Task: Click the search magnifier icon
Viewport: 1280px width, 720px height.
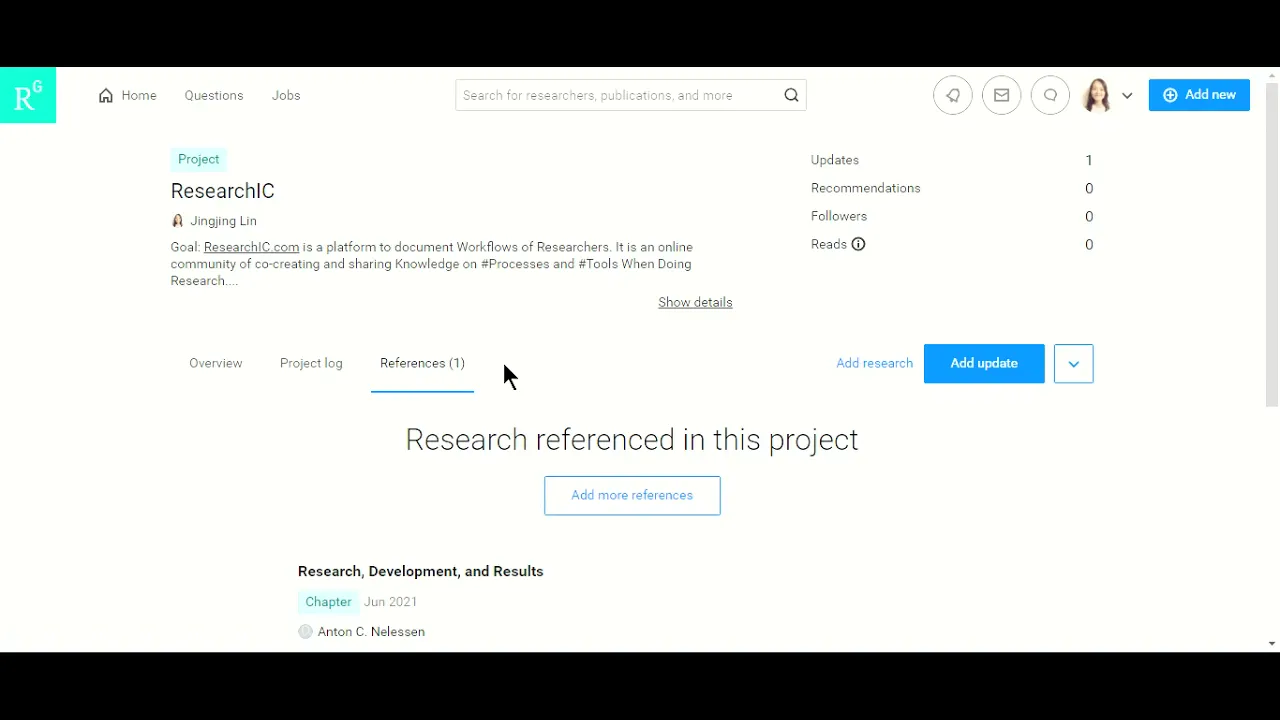Action: coord(791,95)
